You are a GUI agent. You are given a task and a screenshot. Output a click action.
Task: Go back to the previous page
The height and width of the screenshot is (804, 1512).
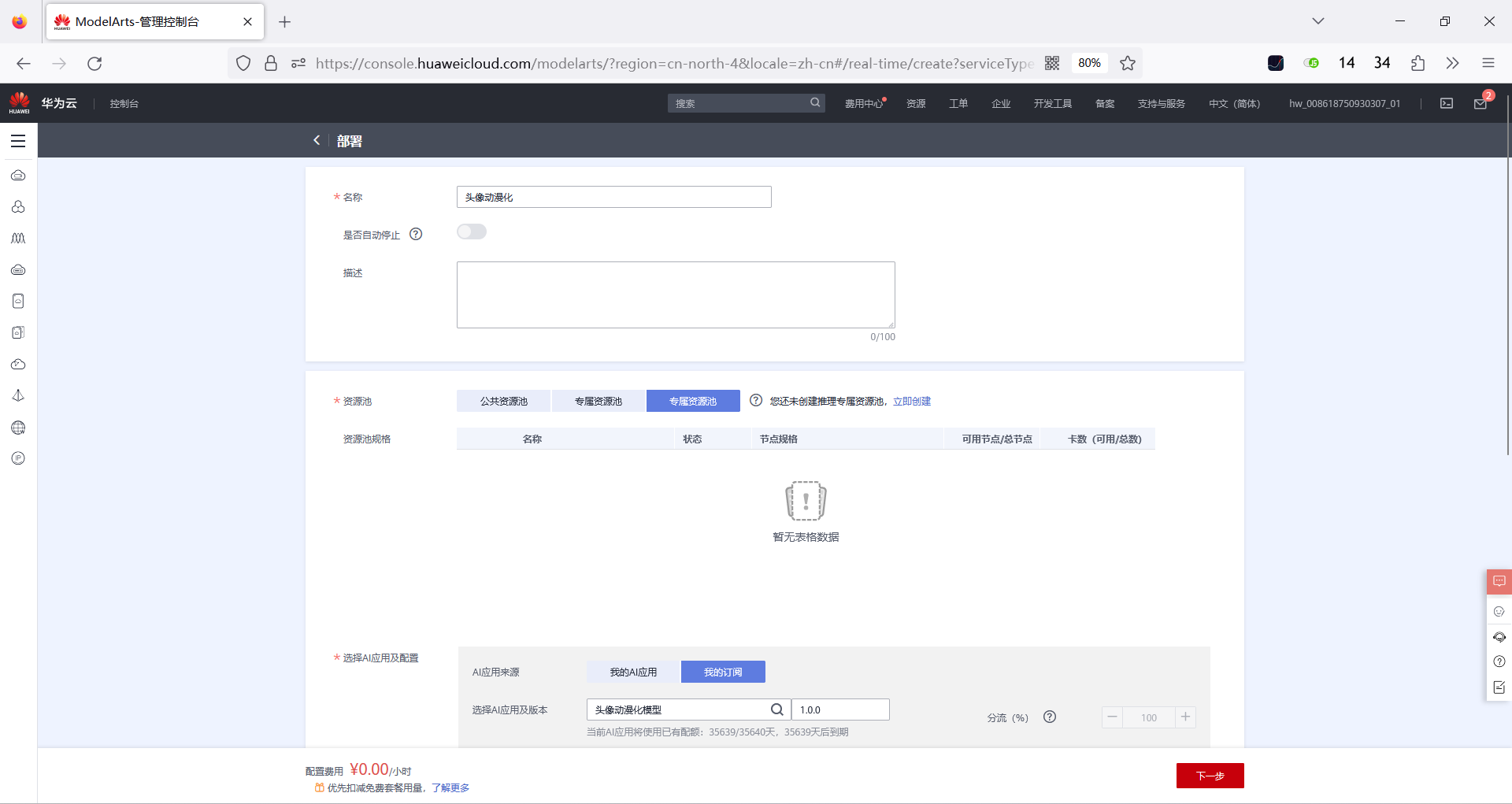[x=24, y=63]
